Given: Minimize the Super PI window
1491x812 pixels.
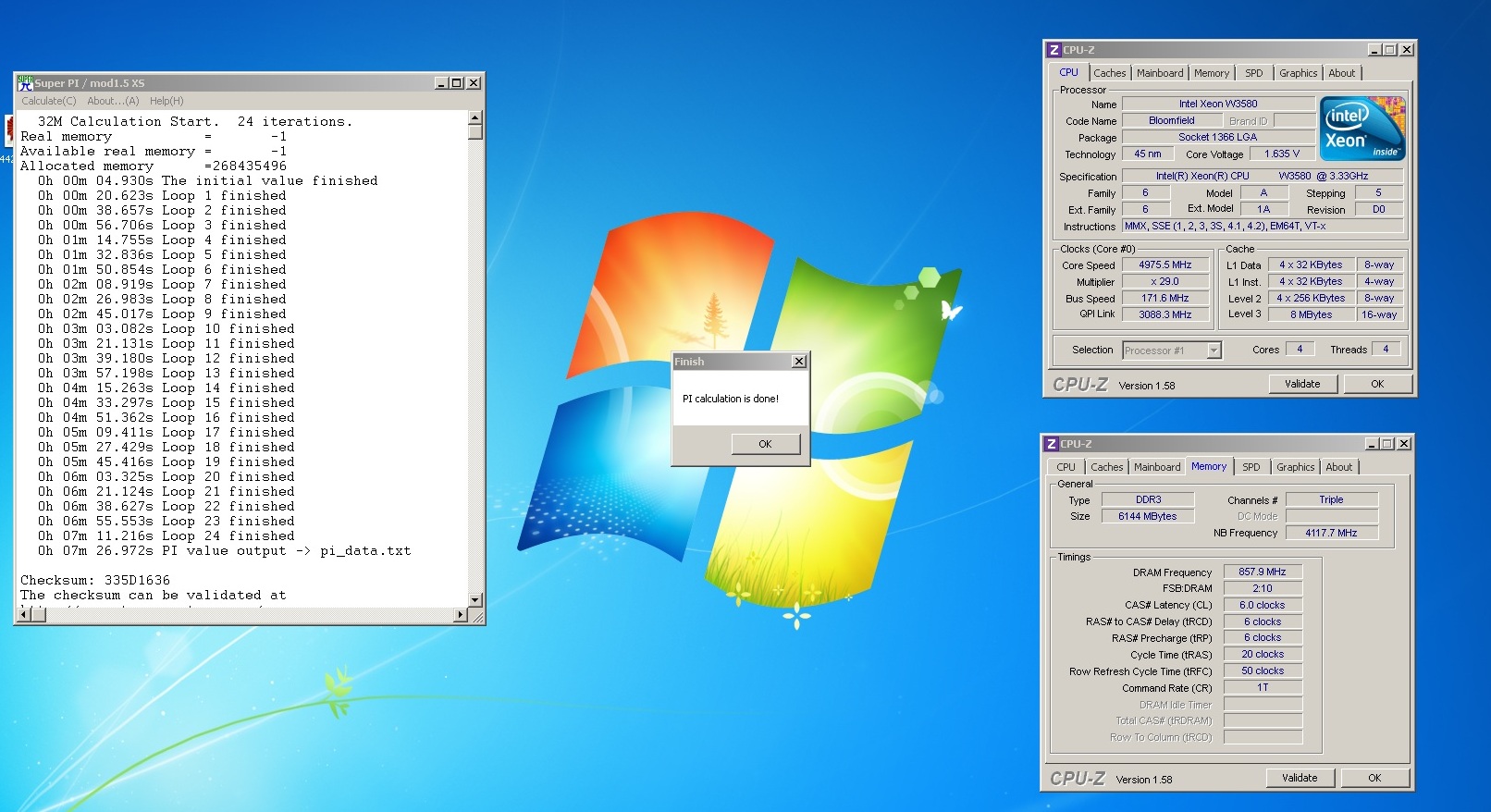Looking at the screenshot, I should (x=442, y=83).
